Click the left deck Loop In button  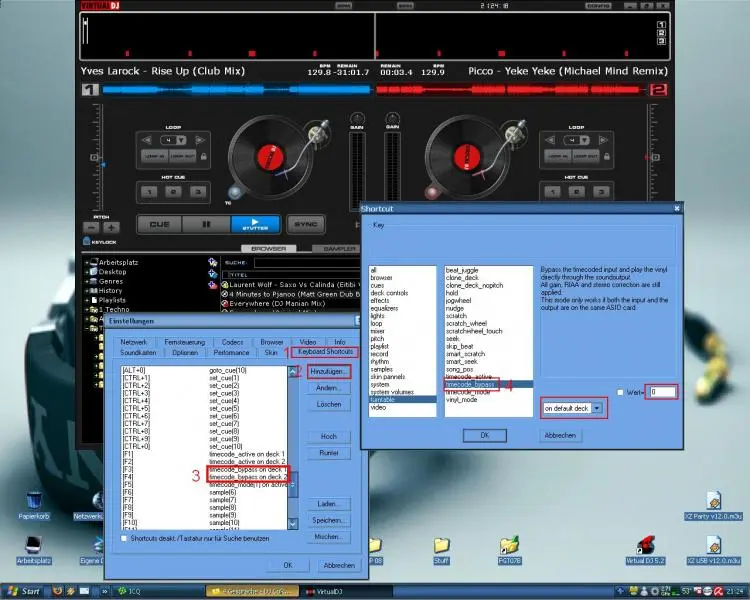[x=153, y=156]
